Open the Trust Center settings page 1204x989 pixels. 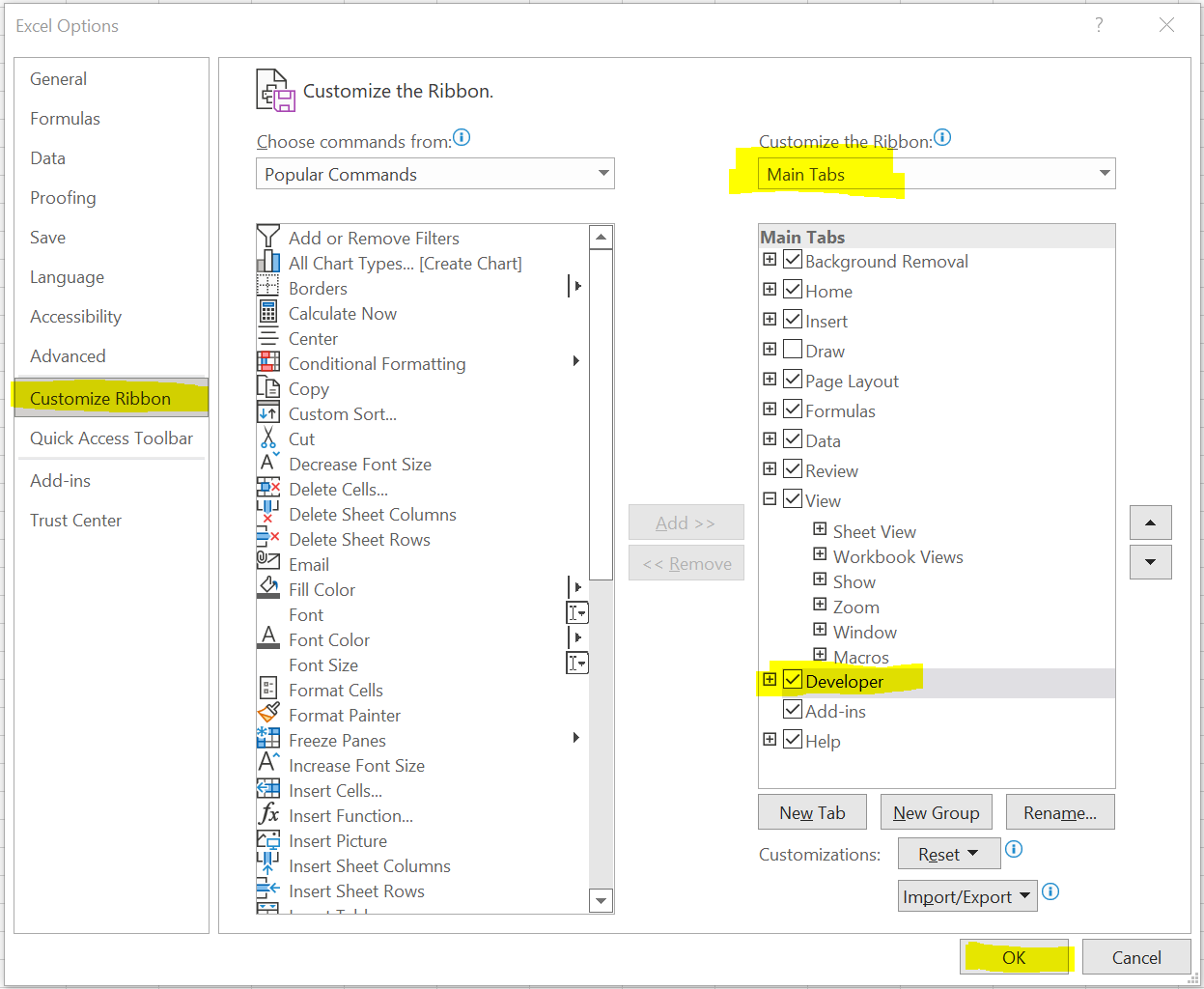(75, 520)
